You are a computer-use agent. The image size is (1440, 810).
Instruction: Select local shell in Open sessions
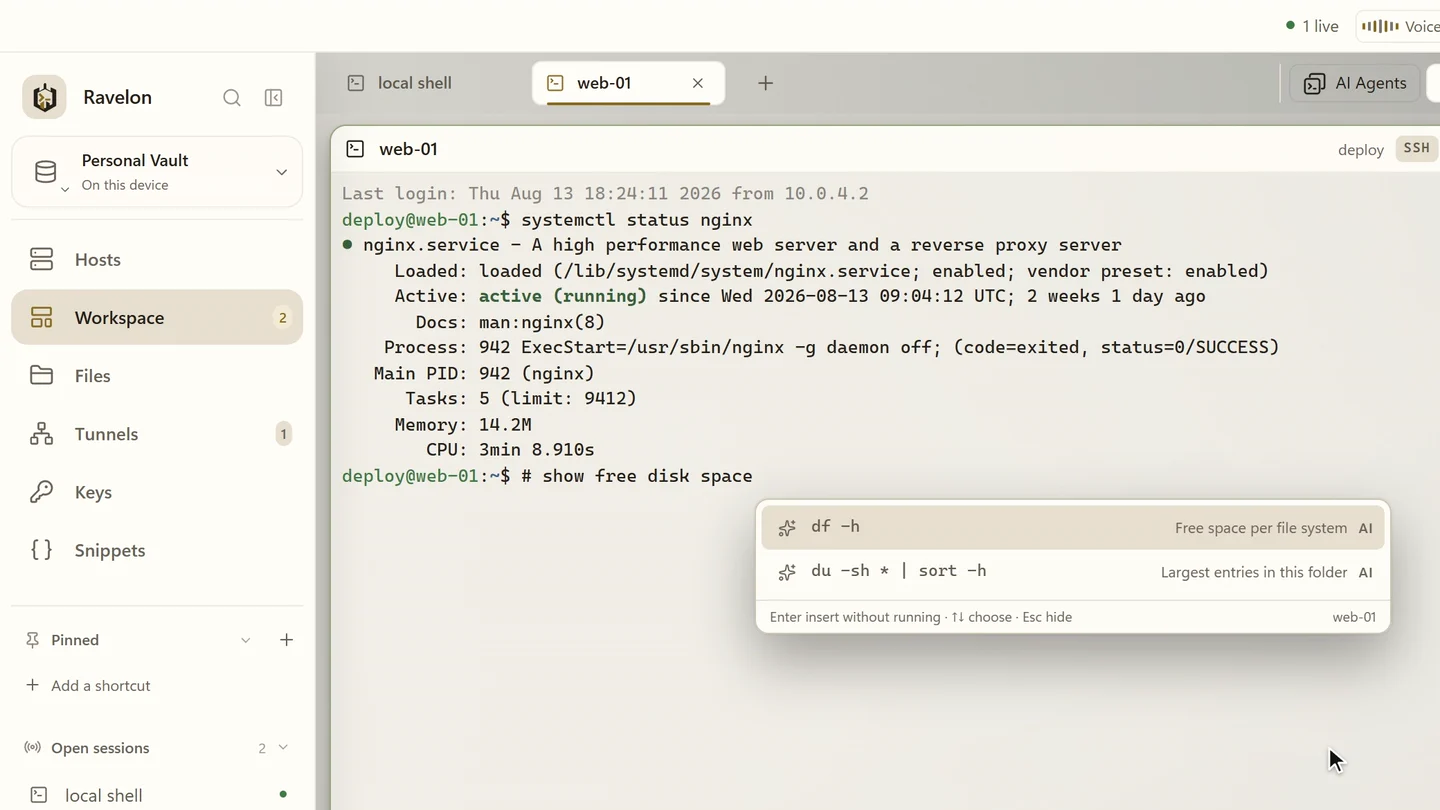click(157, 795)
